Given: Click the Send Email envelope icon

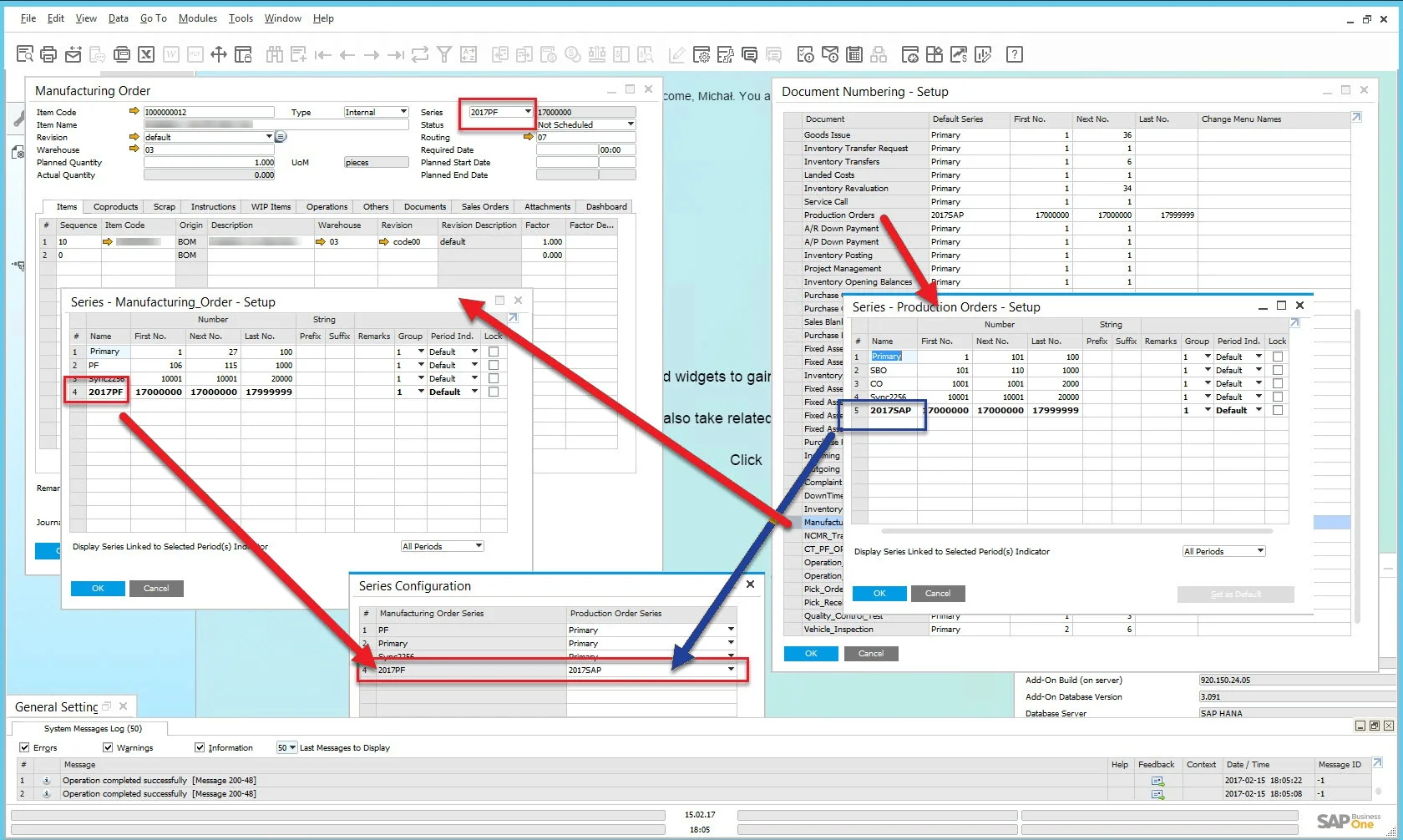Looking at the screenshot, I should pyautogui.click(x=73, y=55).
